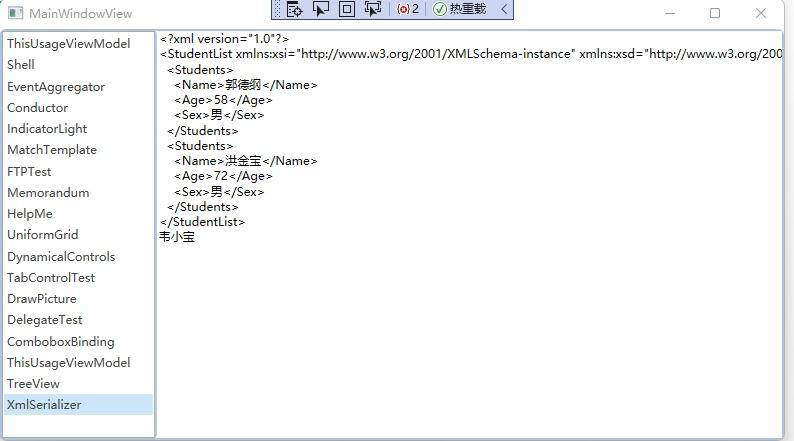The image size is (794, 441).
Task: Select the EventAggregator entry
Action: 78,87
